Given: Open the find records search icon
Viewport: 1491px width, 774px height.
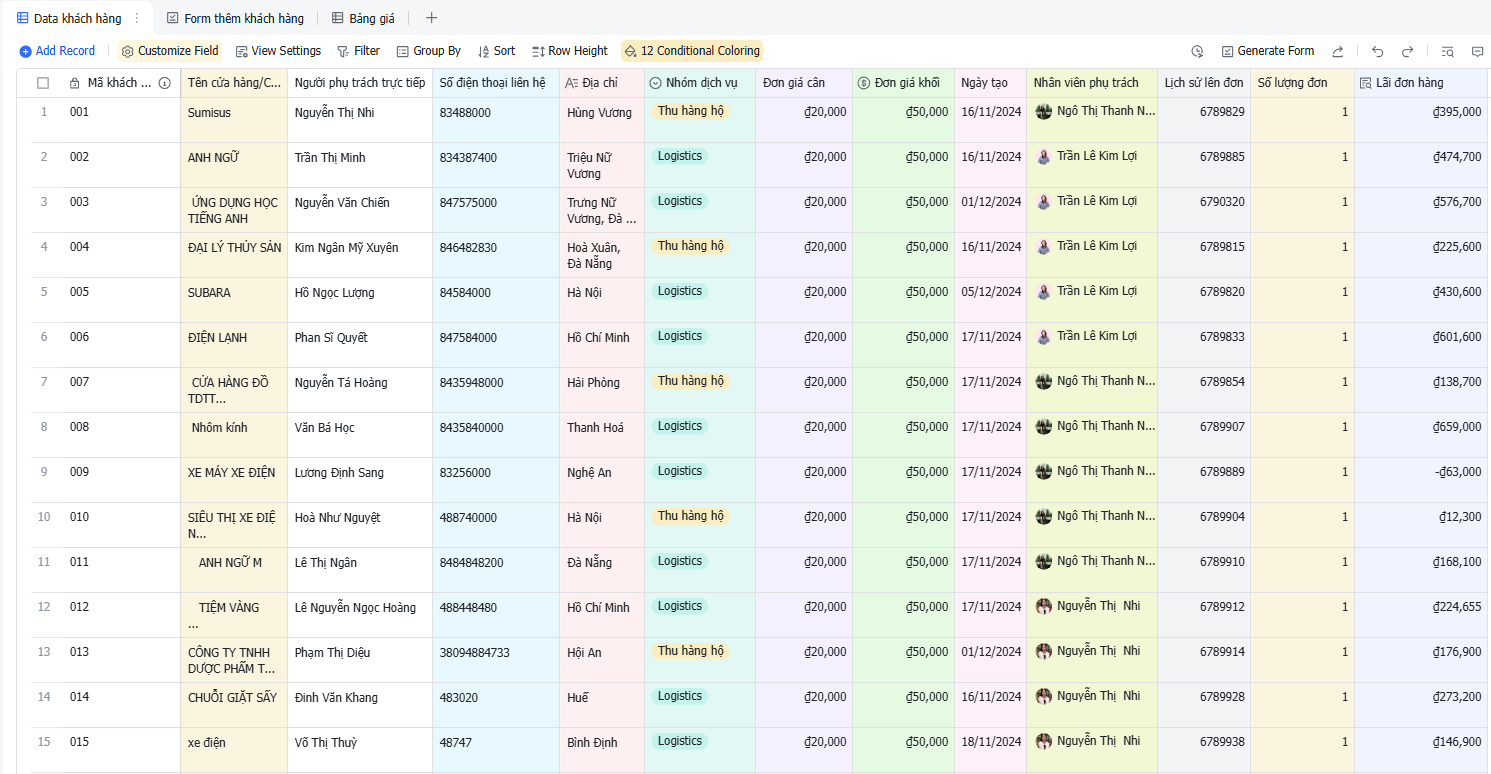Looking at the screenshot, I should point(1447,51).
